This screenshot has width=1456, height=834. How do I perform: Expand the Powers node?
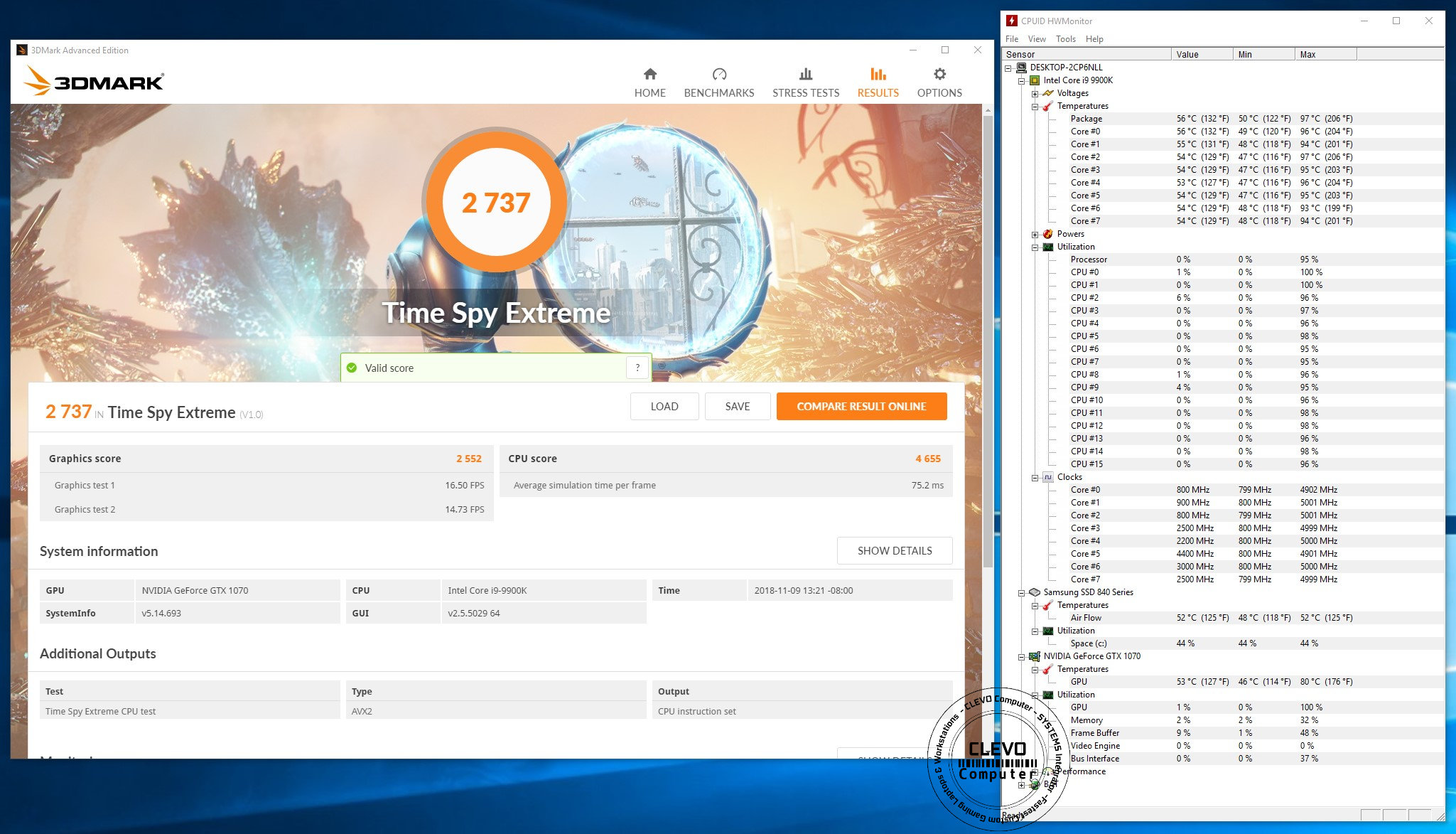tap(1035, 235)
